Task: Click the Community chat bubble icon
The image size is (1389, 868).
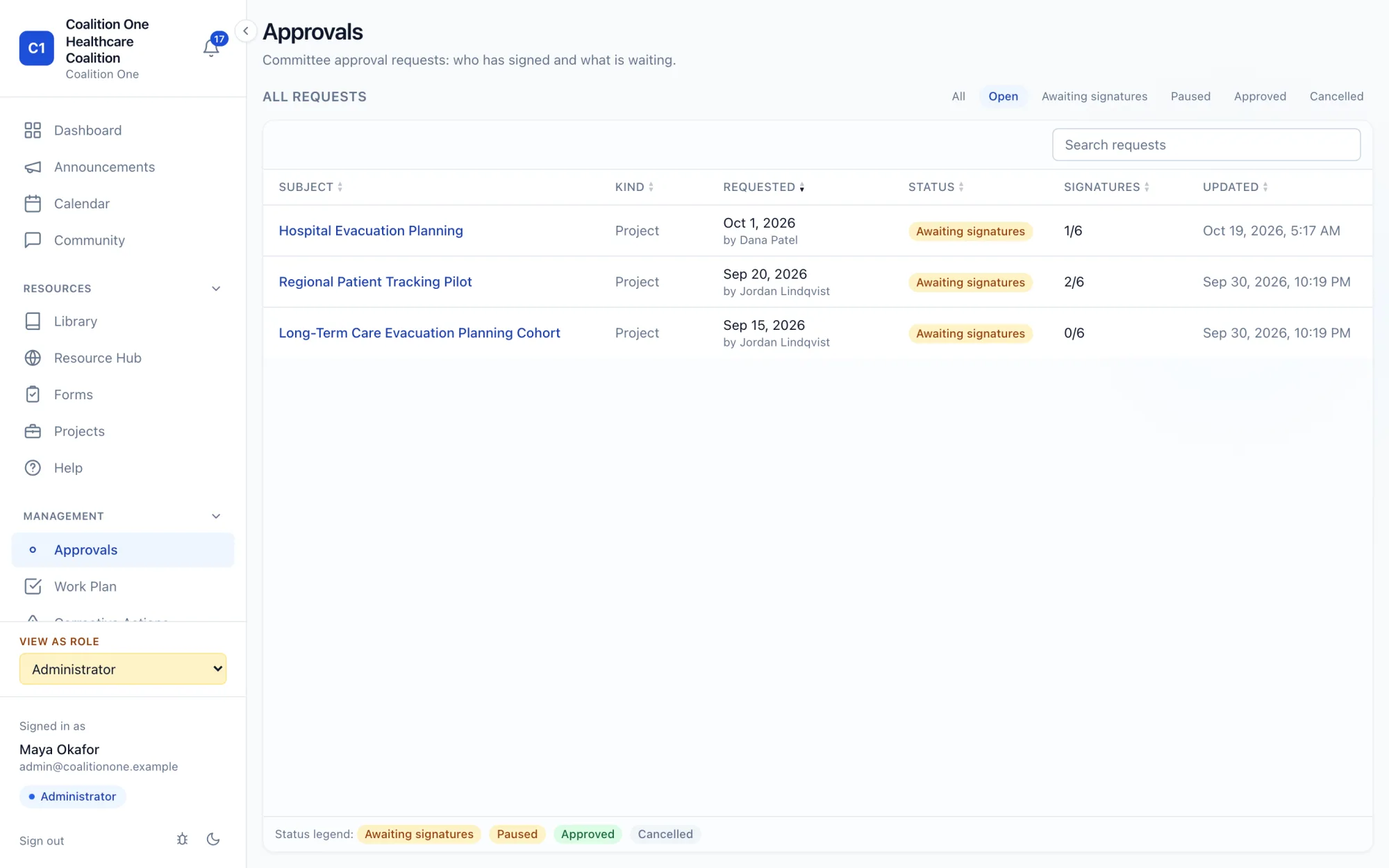Action: pos(33,240)
